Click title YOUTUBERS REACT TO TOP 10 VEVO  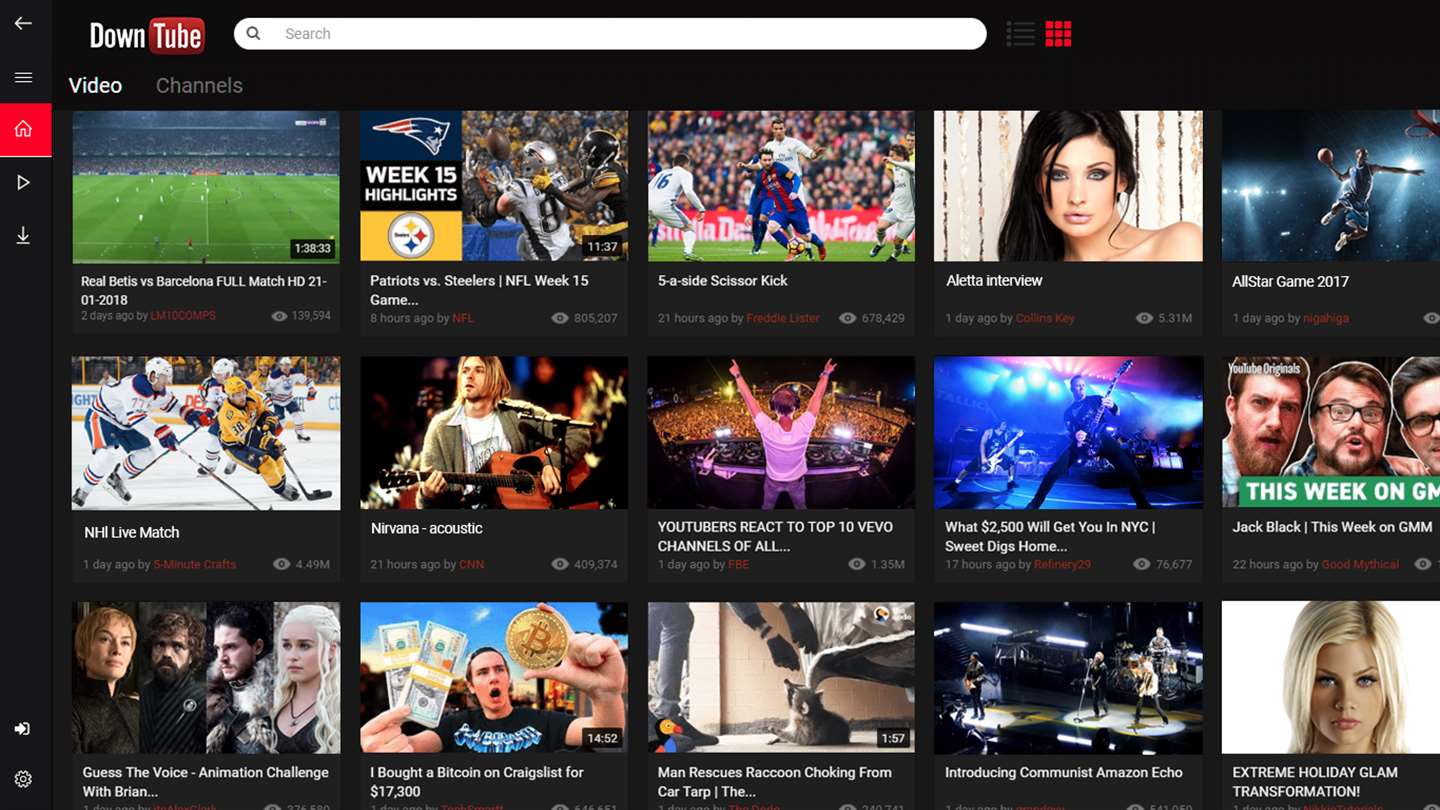[x=775, y=536]
